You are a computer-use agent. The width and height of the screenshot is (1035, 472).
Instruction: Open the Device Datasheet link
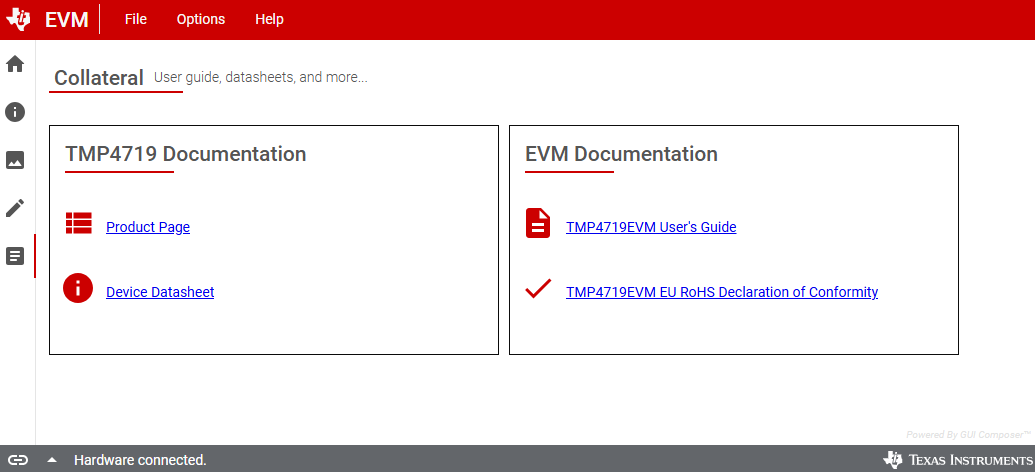[x=160, y=292]
